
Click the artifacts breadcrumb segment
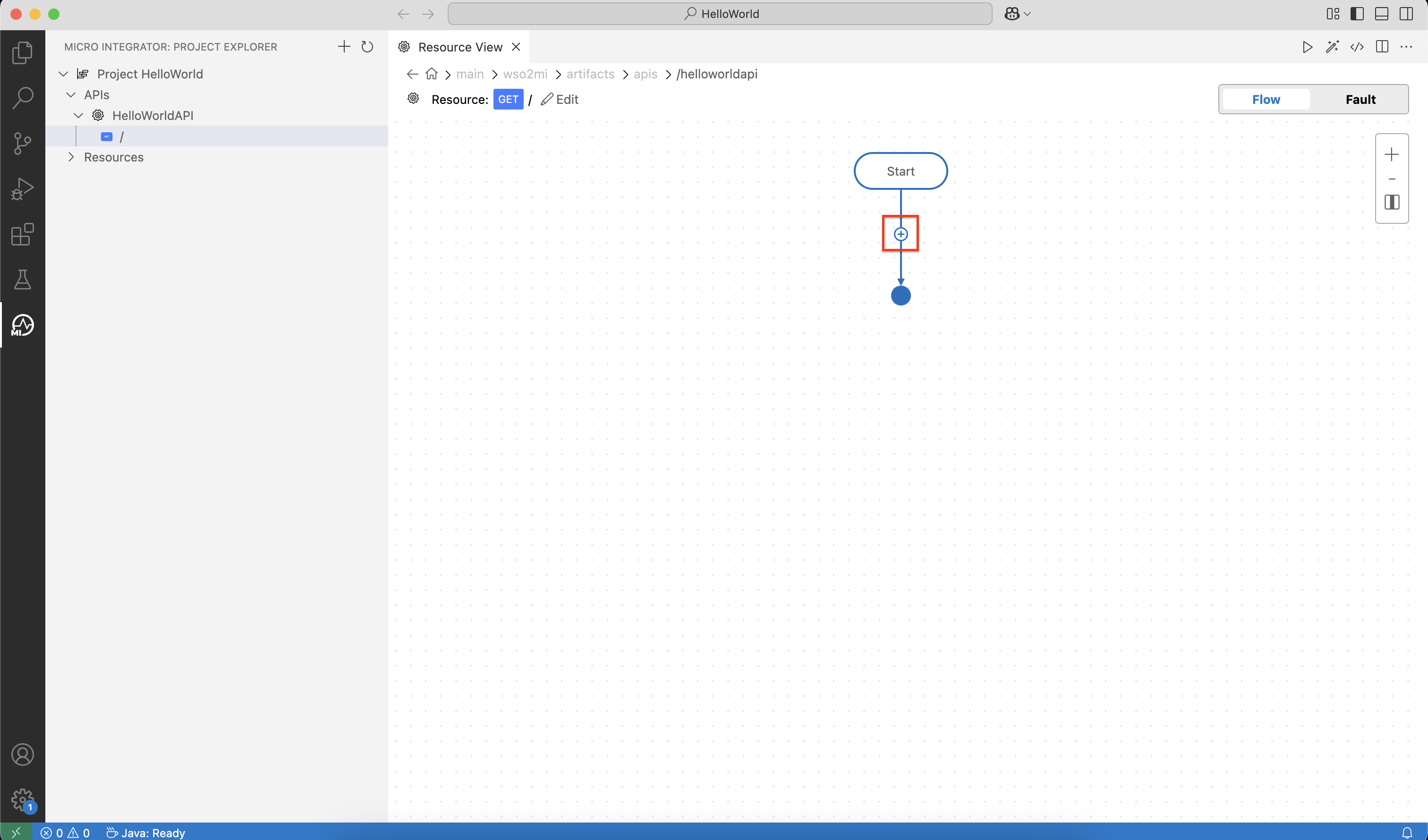tap(590, 74)
